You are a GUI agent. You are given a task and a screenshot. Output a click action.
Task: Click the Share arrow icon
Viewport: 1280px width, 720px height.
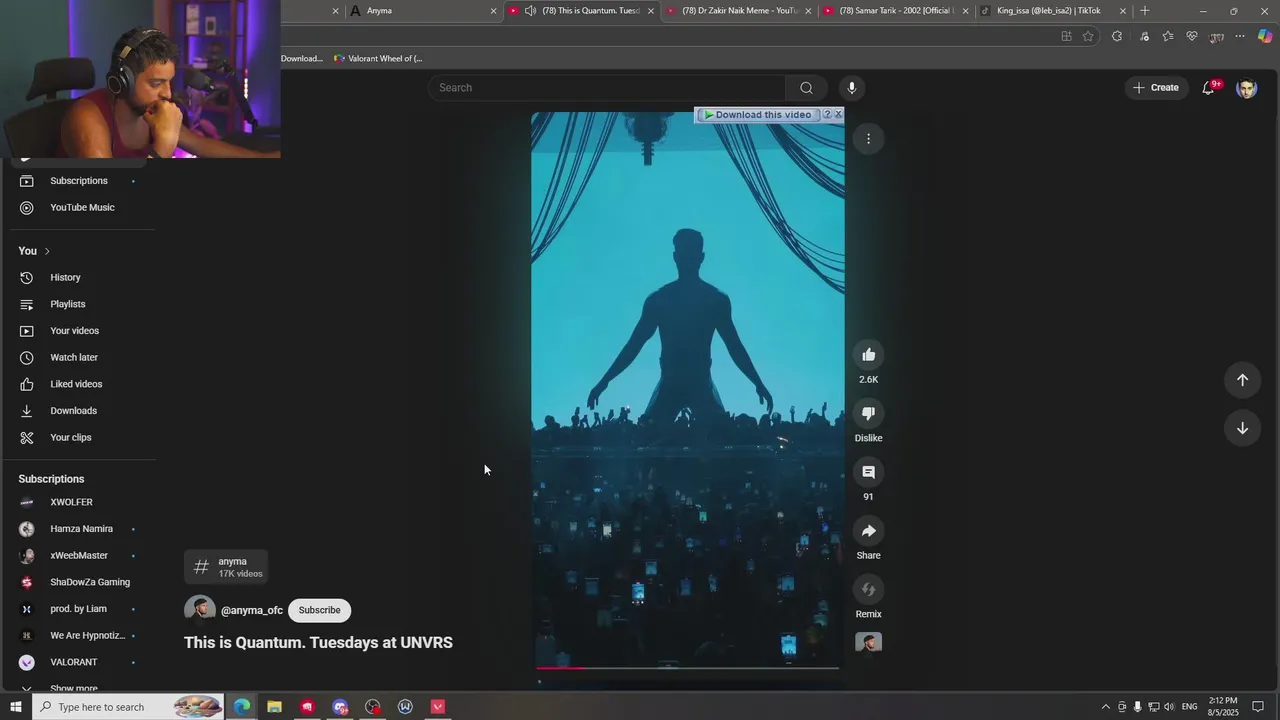click(x=868, y=531)
